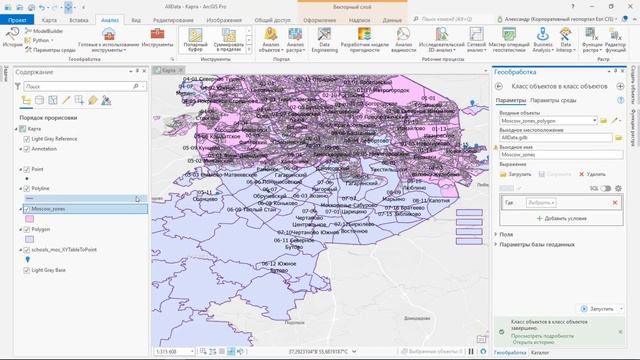Open Function Editor (Редактор функций)
The width and height of the screenshot is (640, 360).
615,40
